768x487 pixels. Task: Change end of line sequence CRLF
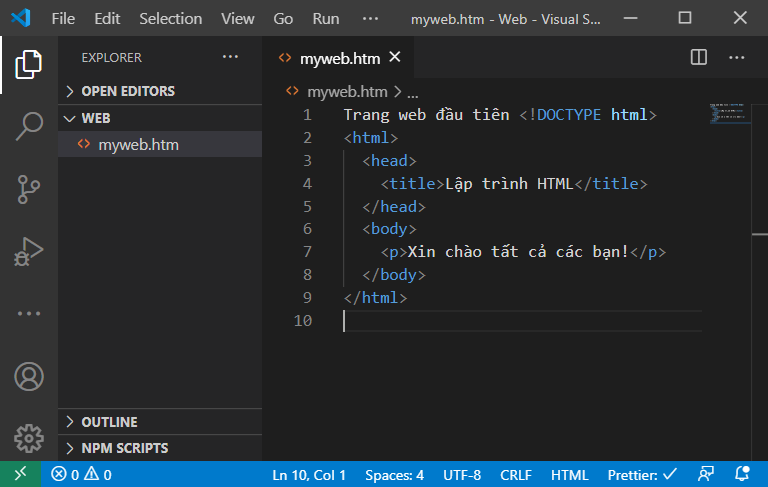coord(516,475)
